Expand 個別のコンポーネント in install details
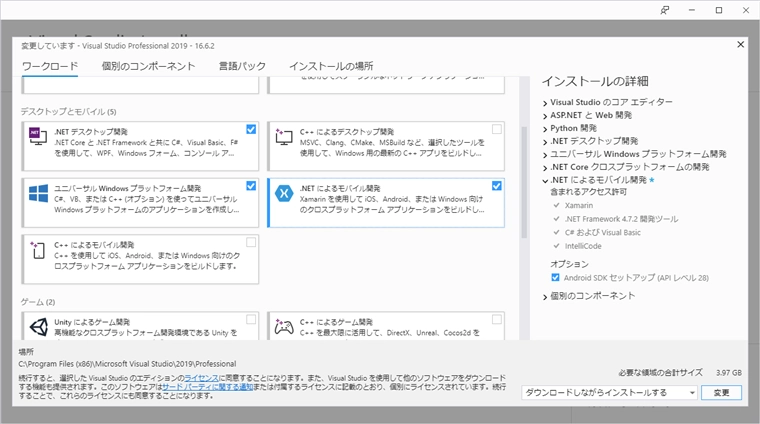 pos(545,297)
